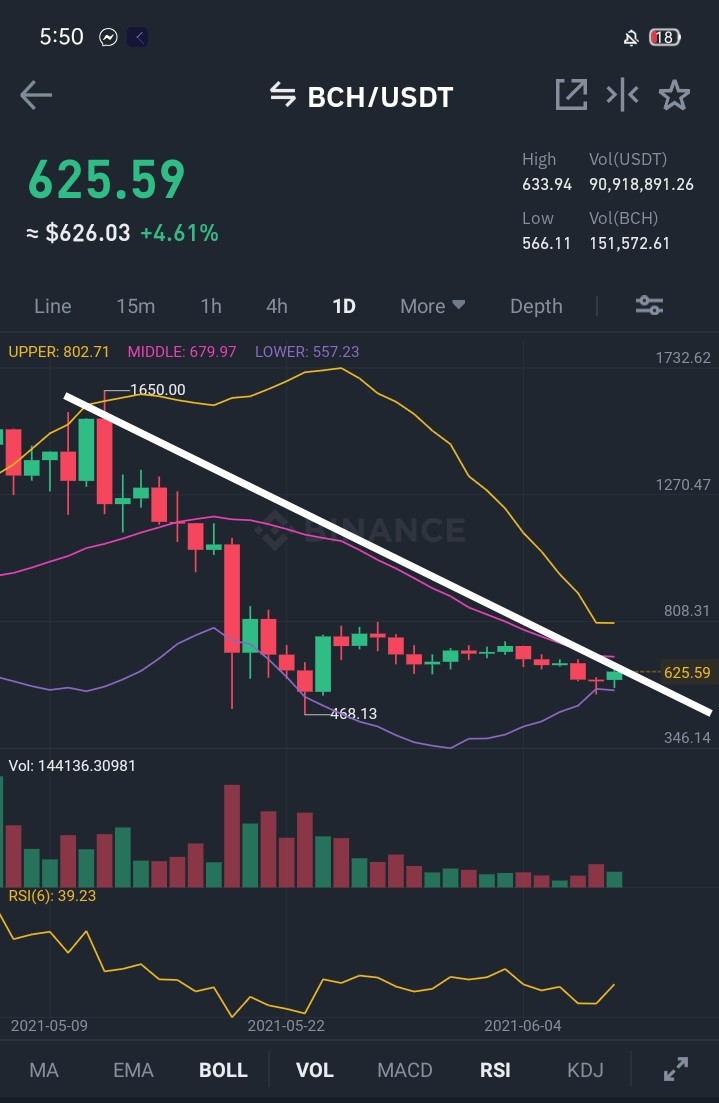The width and height of the screenshot is (719, 1103).
Task: Expand chart to fullscreen
Action: tap(676, 1069)
